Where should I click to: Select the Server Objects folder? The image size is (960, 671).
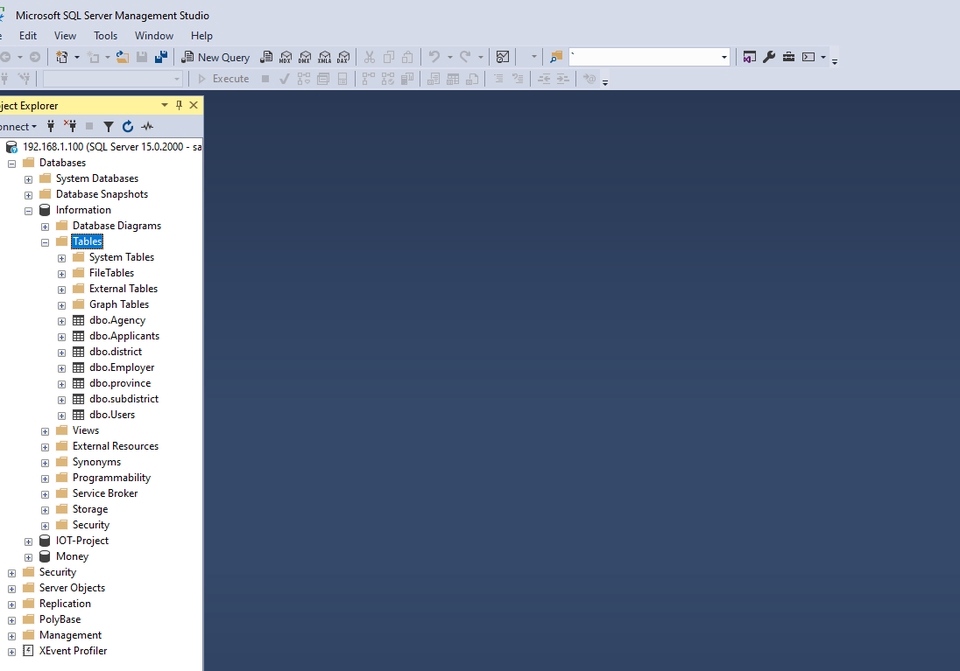[72, 588]
